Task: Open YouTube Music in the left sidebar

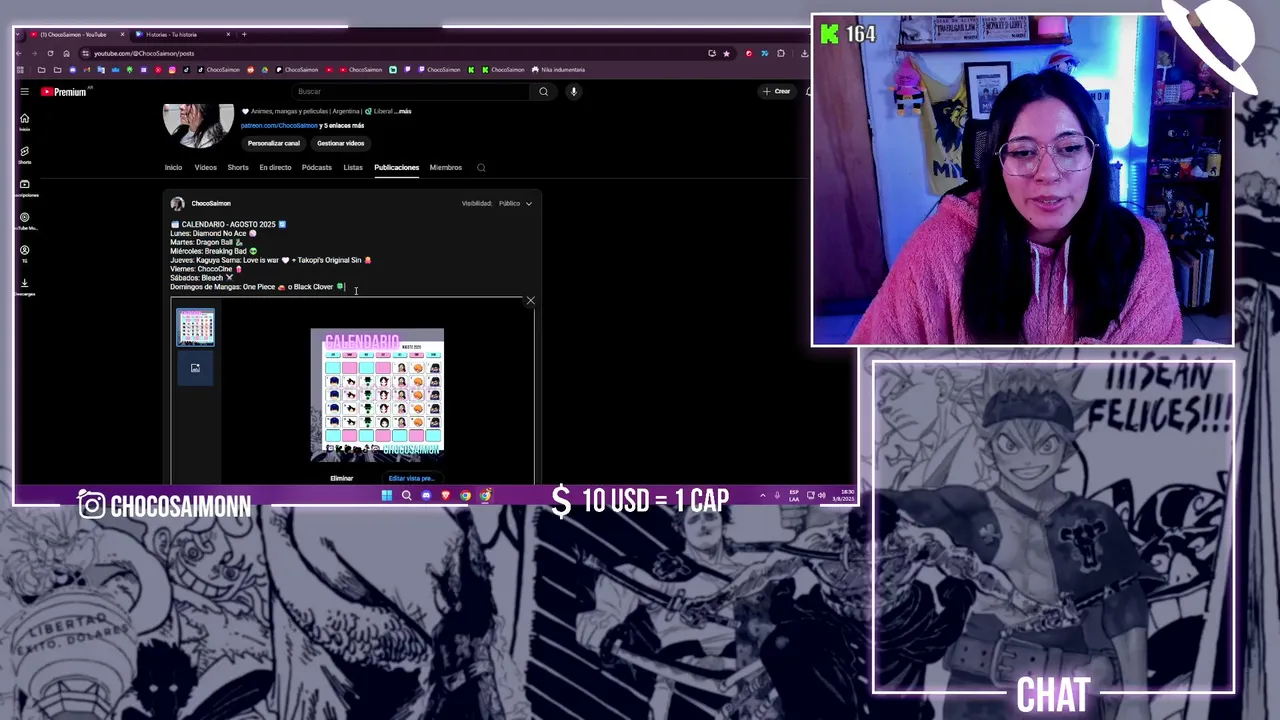Action: click(x=24, y=221)
